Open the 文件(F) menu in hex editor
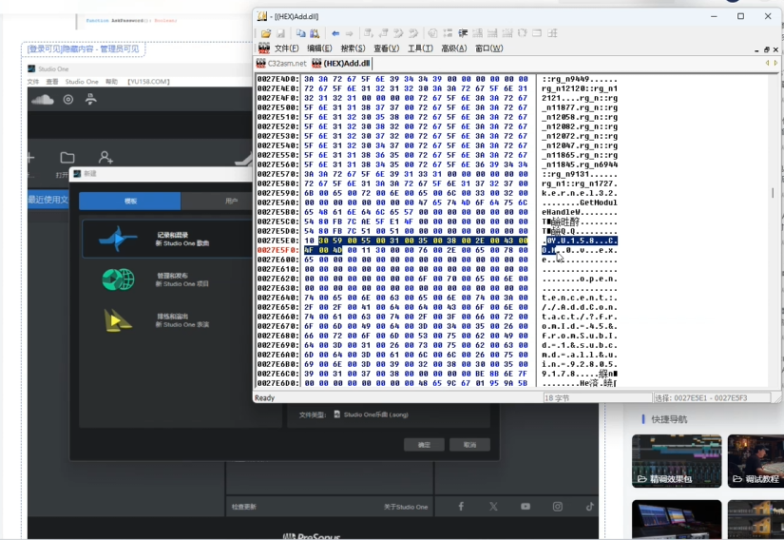The image size is (784, 540). 286,48
